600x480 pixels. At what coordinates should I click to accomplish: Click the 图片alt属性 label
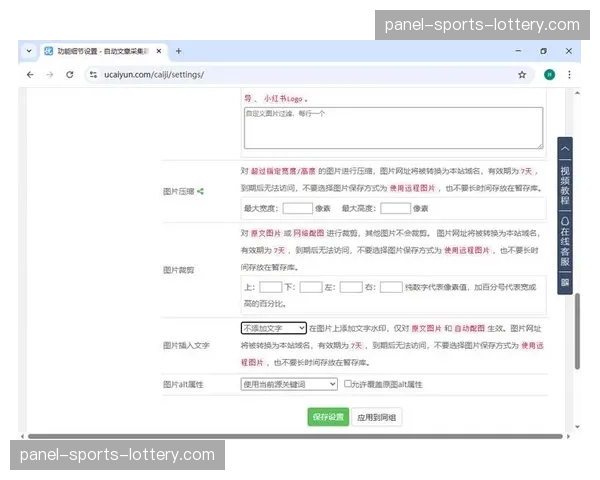coord(183,384)
